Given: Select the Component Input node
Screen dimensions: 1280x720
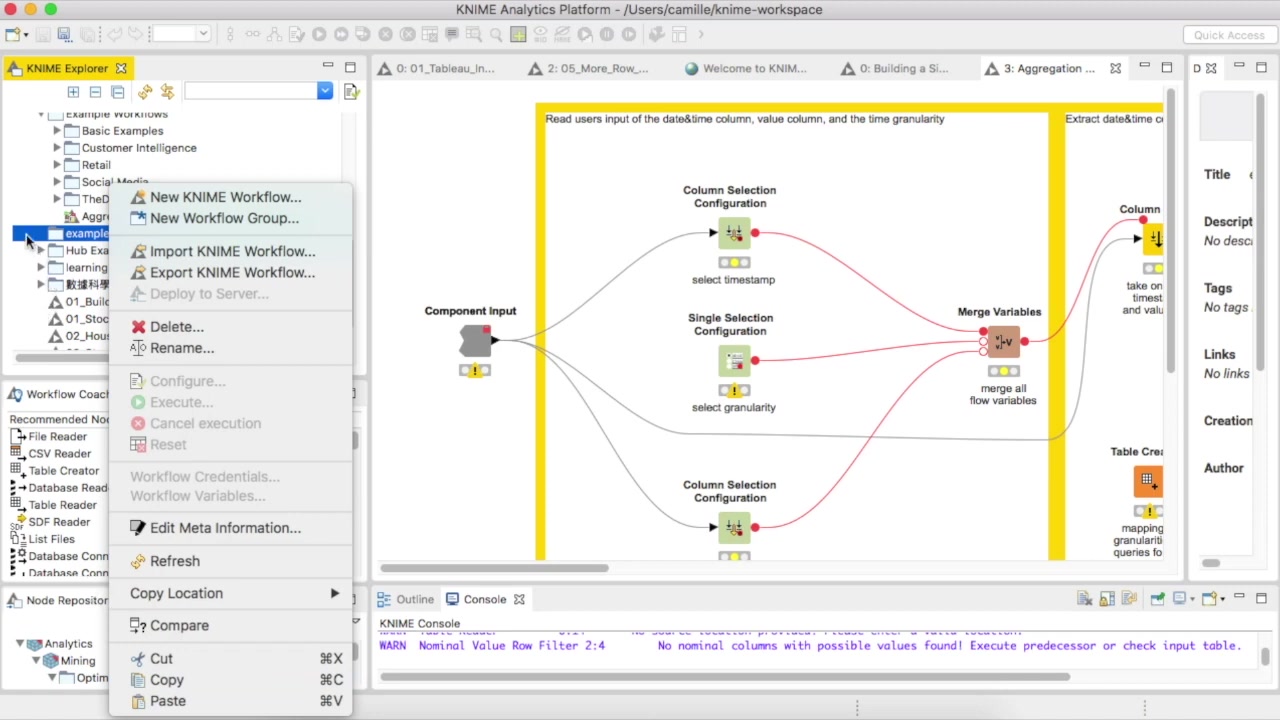Looking at the screenshot, I should (475, 341).
